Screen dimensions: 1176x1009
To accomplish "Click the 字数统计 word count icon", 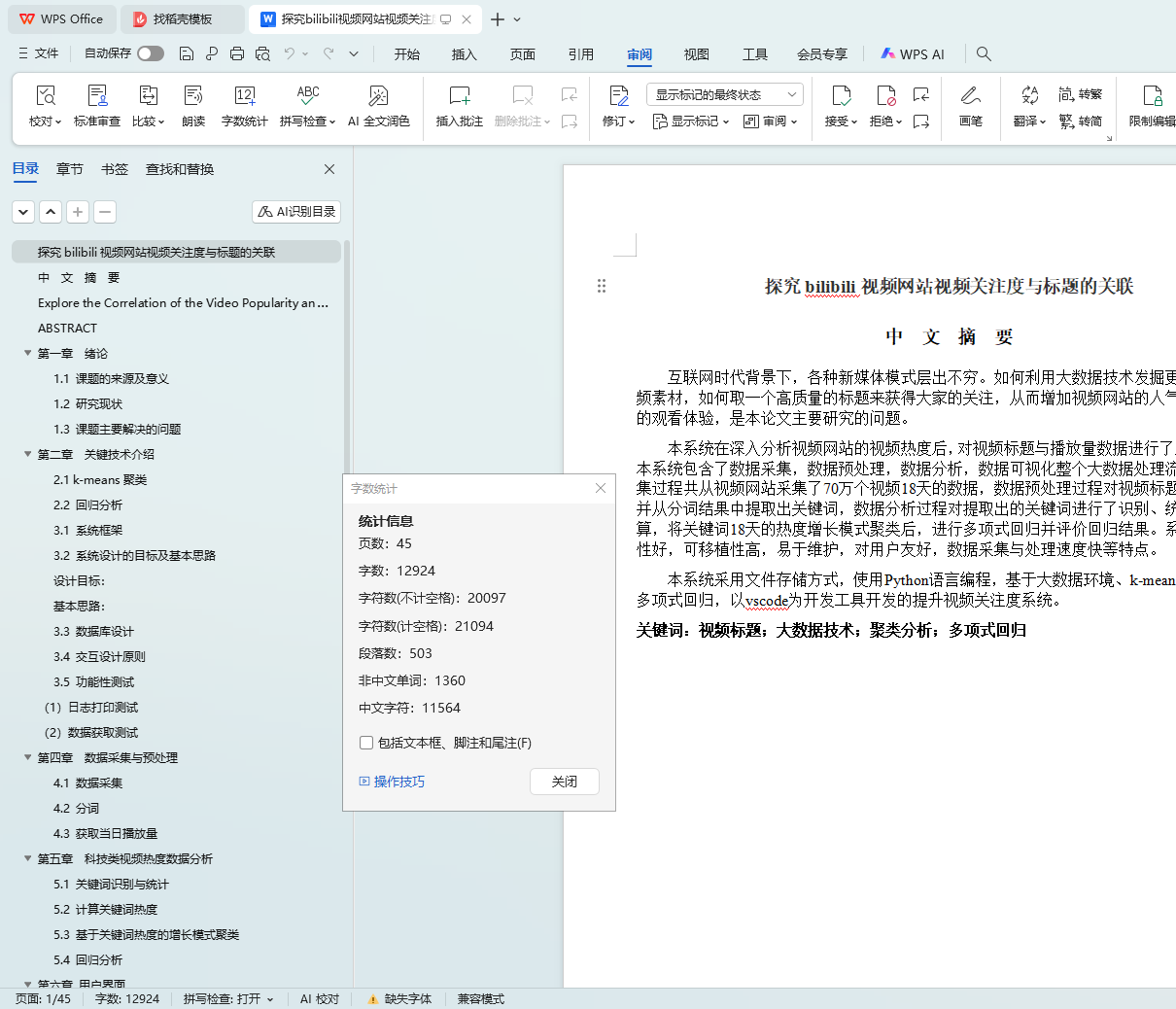I will [x=244, y=96].
